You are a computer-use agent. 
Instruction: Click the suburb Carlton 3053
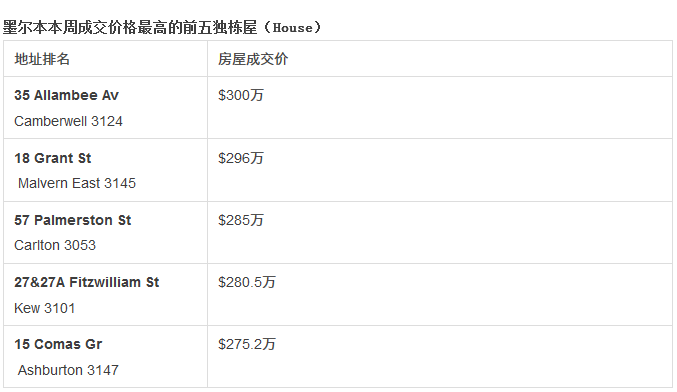click(55, 245)
